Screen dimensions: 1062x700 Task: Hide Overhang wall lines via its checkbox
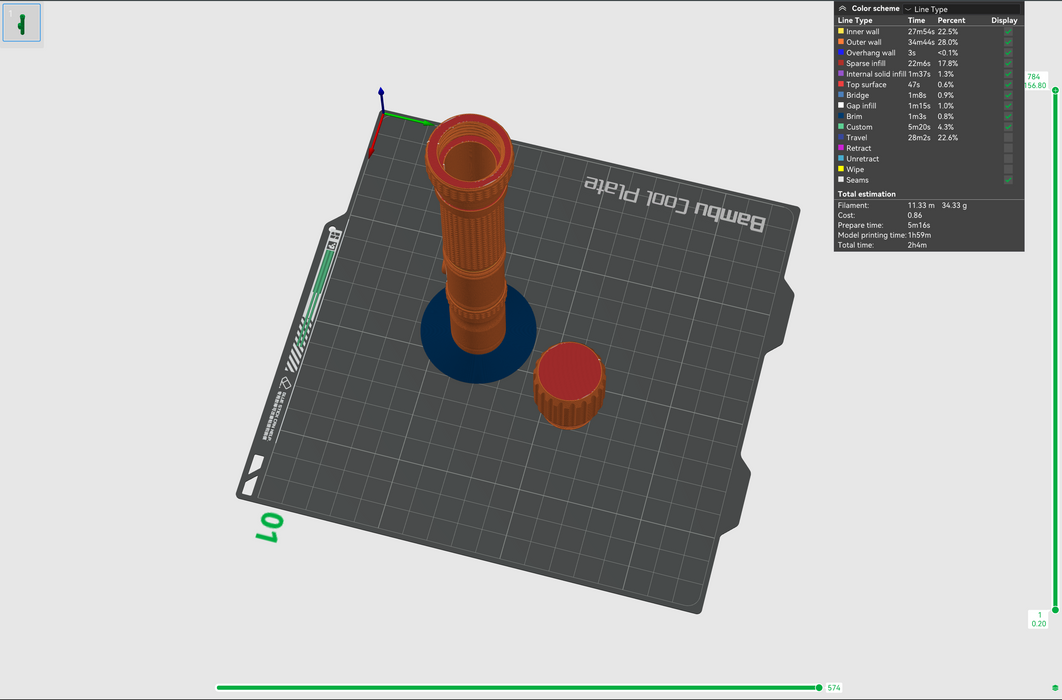point(1008,53)
